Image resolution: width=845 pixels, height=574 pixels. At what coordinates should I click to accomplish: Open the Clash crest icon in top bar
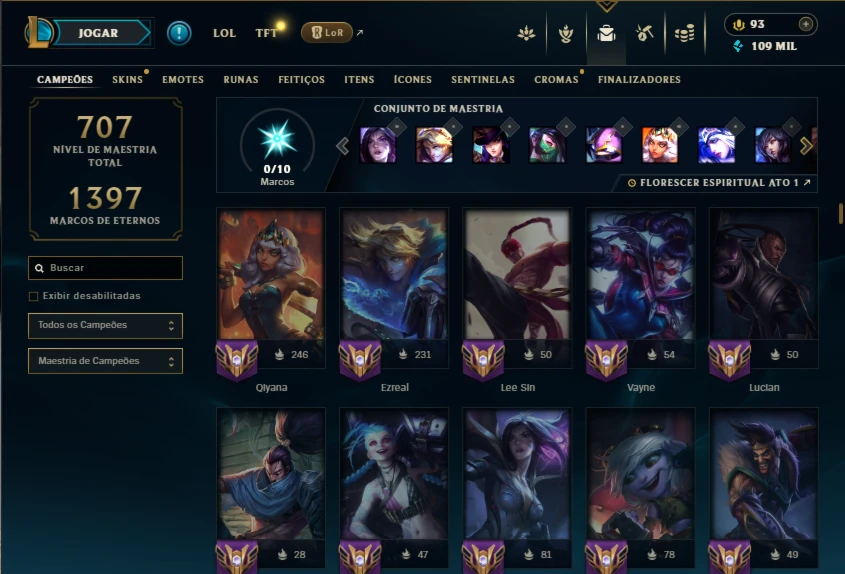[x=565, y=33]
